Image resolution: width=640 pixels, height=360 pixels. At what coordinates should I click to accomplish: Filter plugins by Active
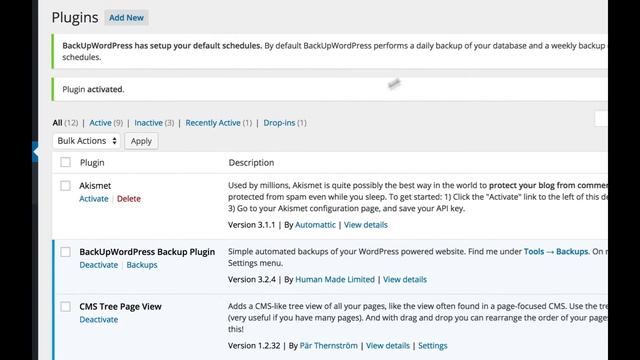pos(100,123)
